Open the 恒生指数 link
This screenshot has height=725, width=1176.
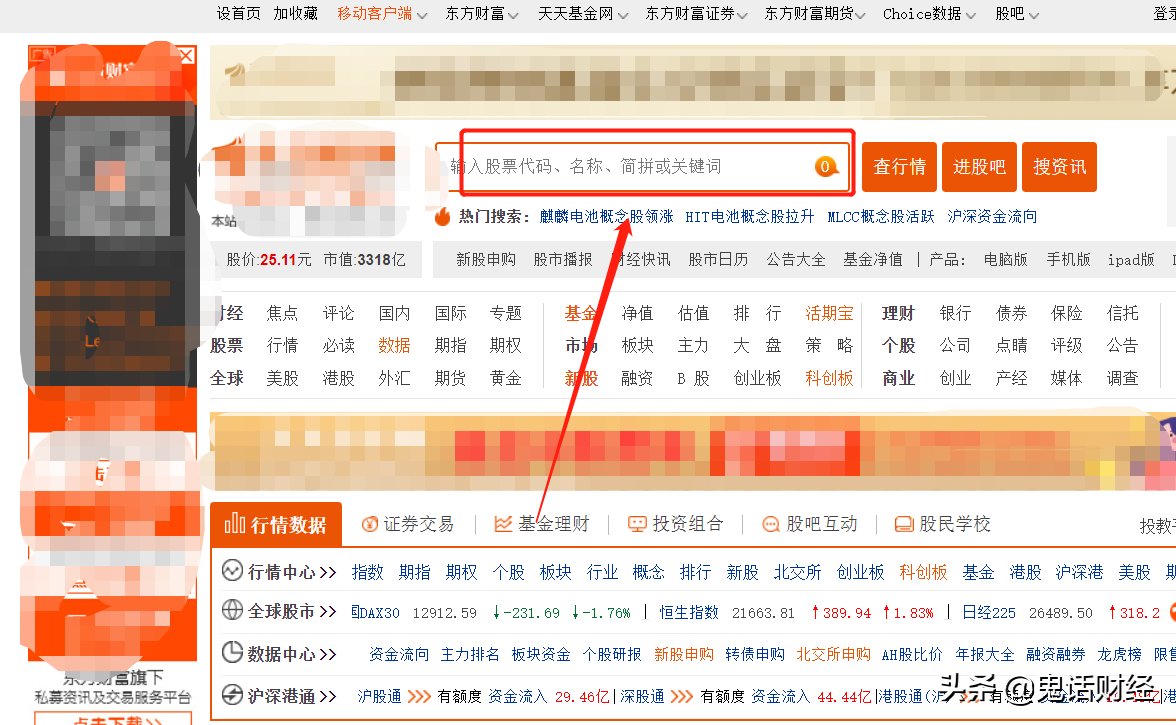pyautogui.click(x=689, y=613)
